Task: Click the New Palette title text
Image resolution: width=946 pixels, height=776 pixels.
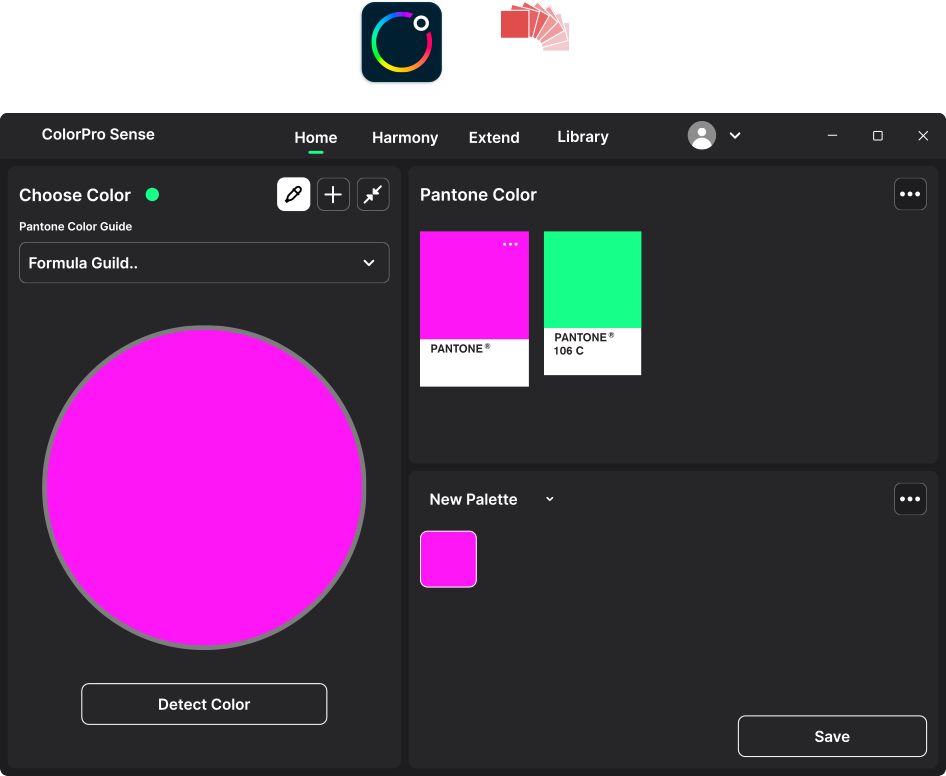Action: (474, 499)
